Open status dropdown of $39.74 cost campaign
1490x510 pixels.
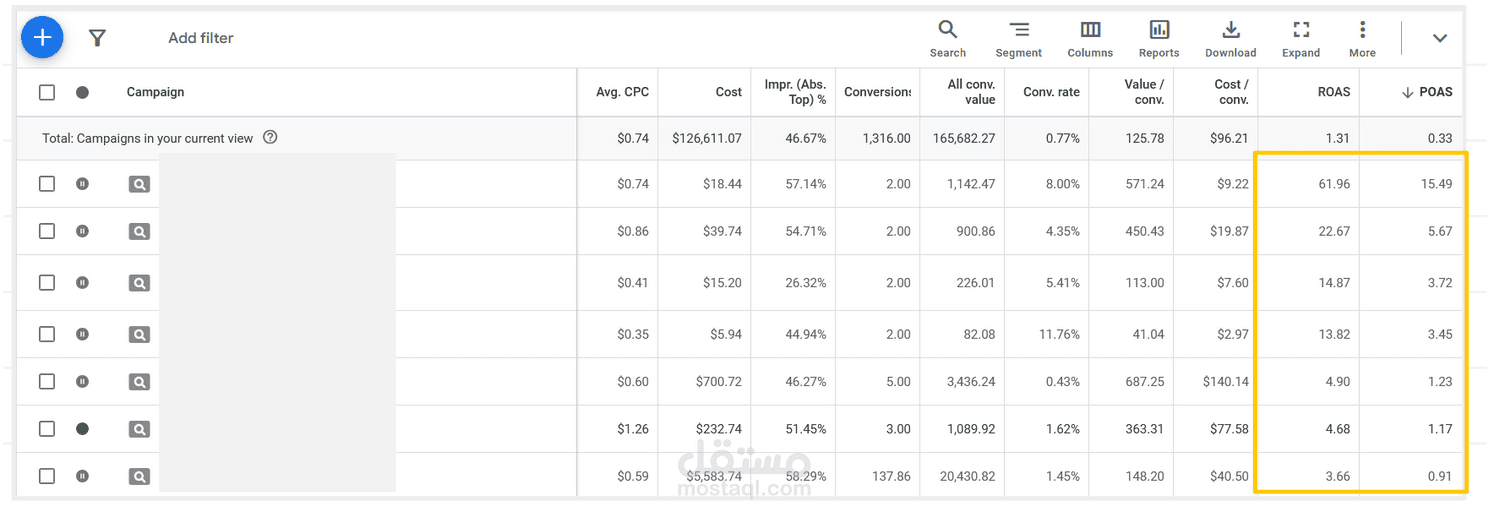(82, 231)
